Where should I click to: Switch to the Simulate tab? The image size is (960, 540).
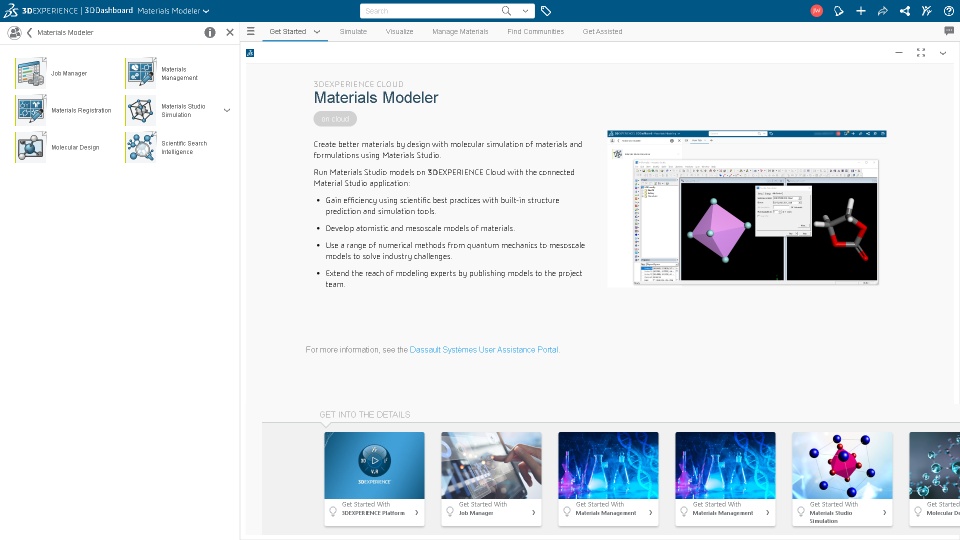coord(353,31)
